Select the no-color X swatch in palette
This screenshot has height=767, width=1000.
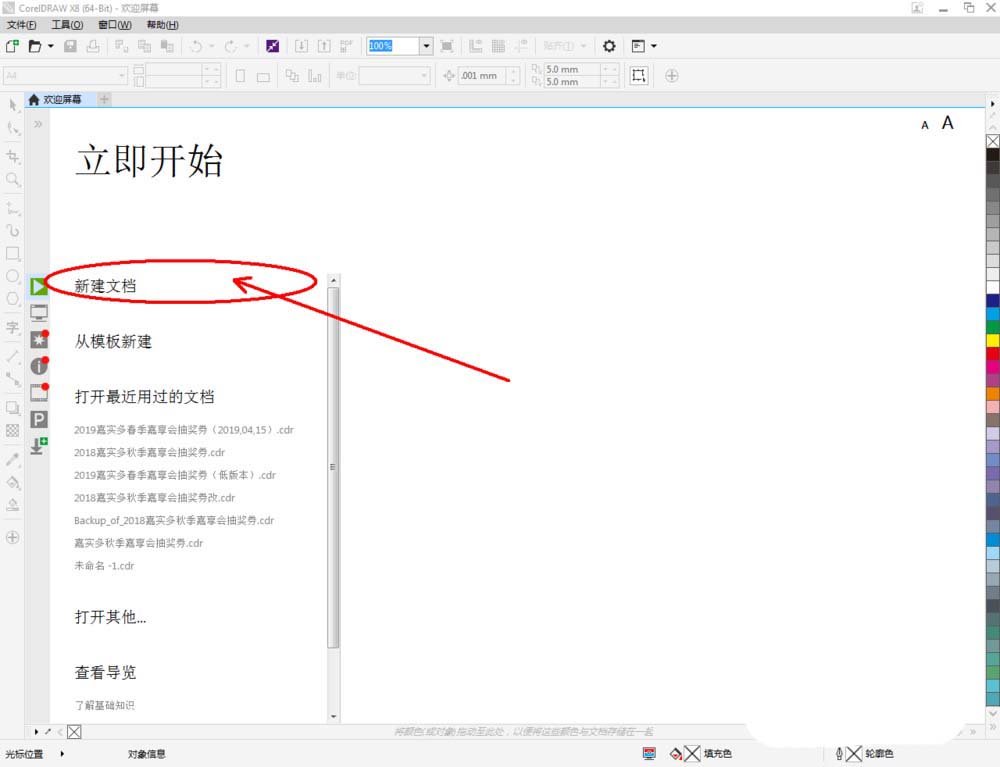(x=992, y=141)
